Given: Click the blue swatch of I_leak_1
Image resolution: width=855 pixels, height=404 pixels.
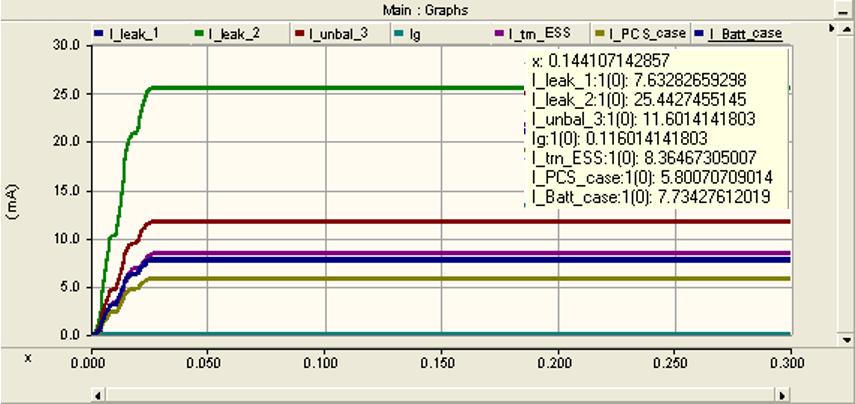Looking at the screenshot, I should (99, 34).
